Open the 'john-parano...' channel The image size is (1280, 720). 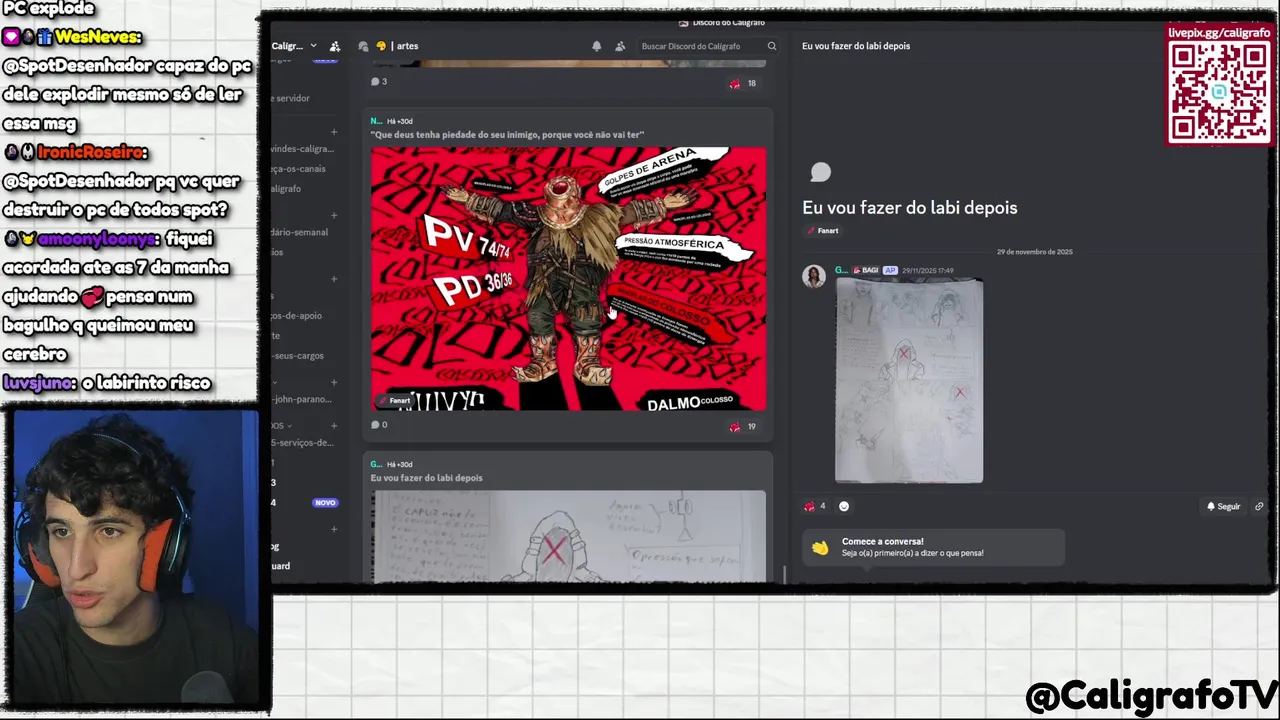point(301,399)
